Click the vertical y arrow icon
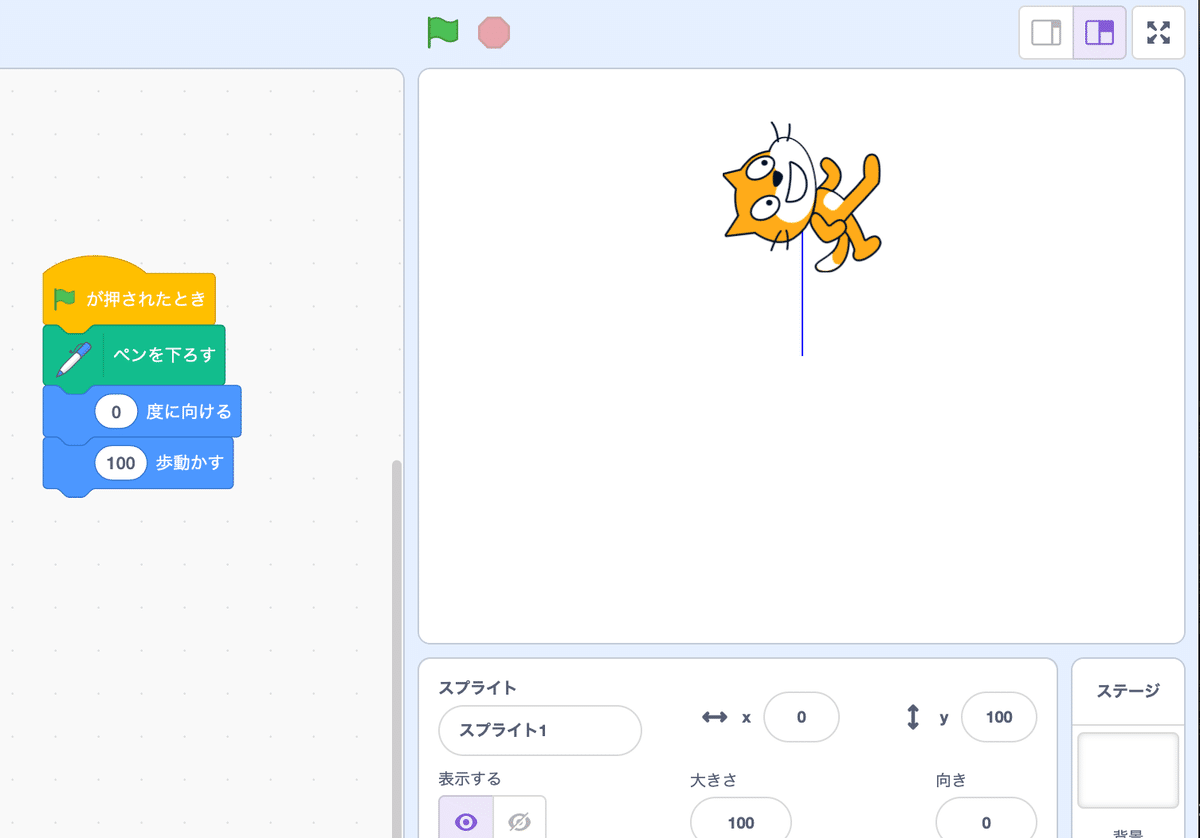The height and width of the screenshot is (838, 1200). 912,717
